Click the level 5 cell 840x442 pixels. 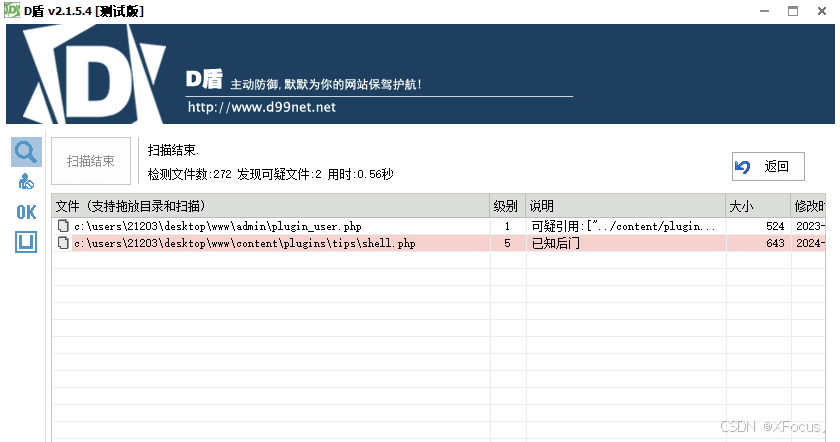pos(507,243)
